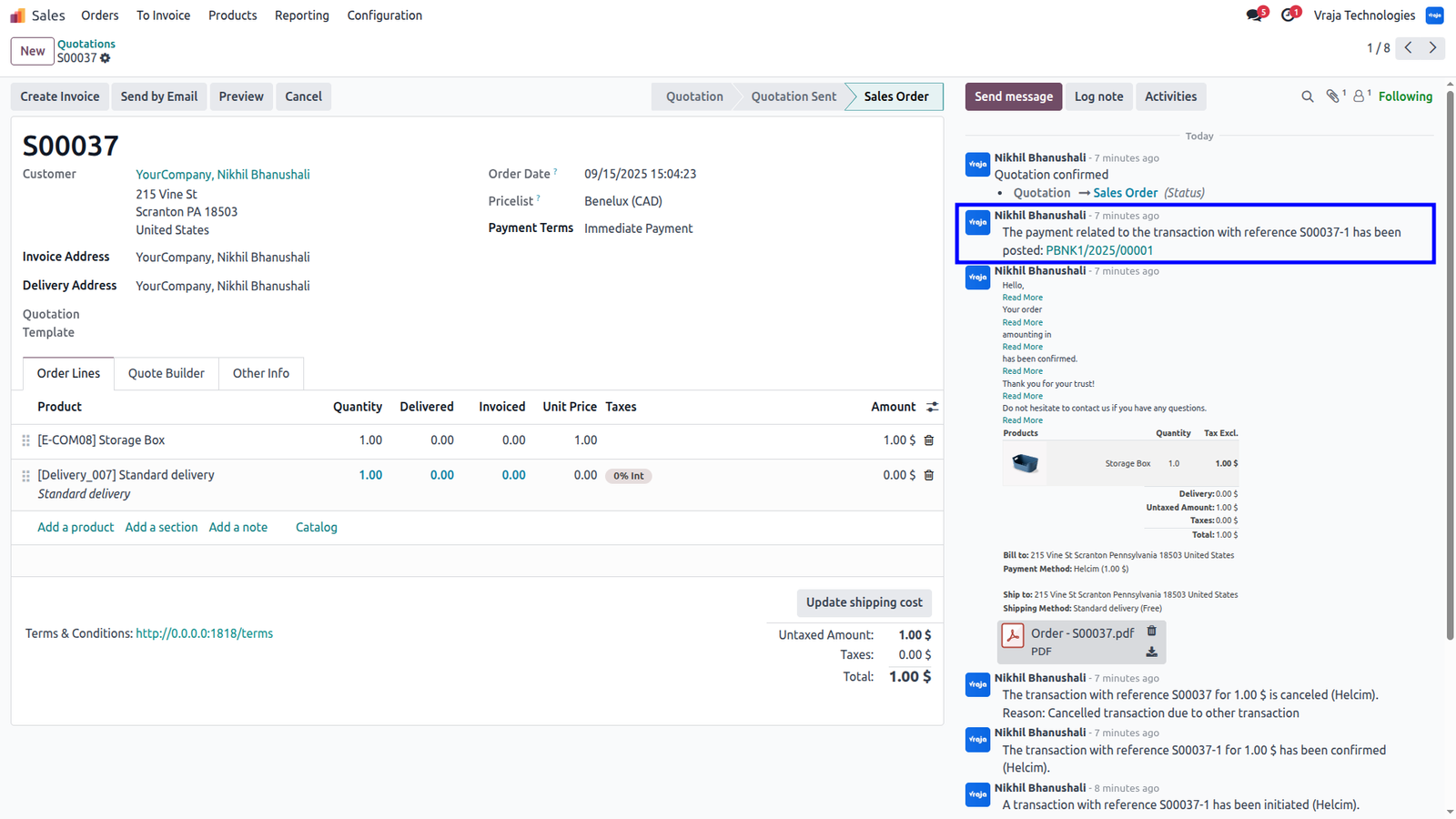Go to the previous record arrow
The width and height of the screenshot is (1456, 819).
(1408, 47)
